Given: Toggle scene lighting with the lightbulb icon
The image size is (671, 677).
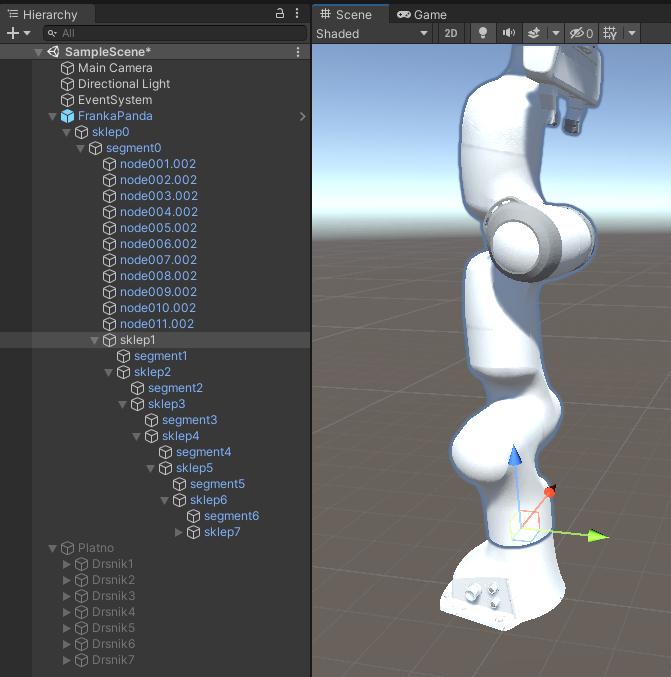Looking at the screenshot, I should click(x=483, y=33).
